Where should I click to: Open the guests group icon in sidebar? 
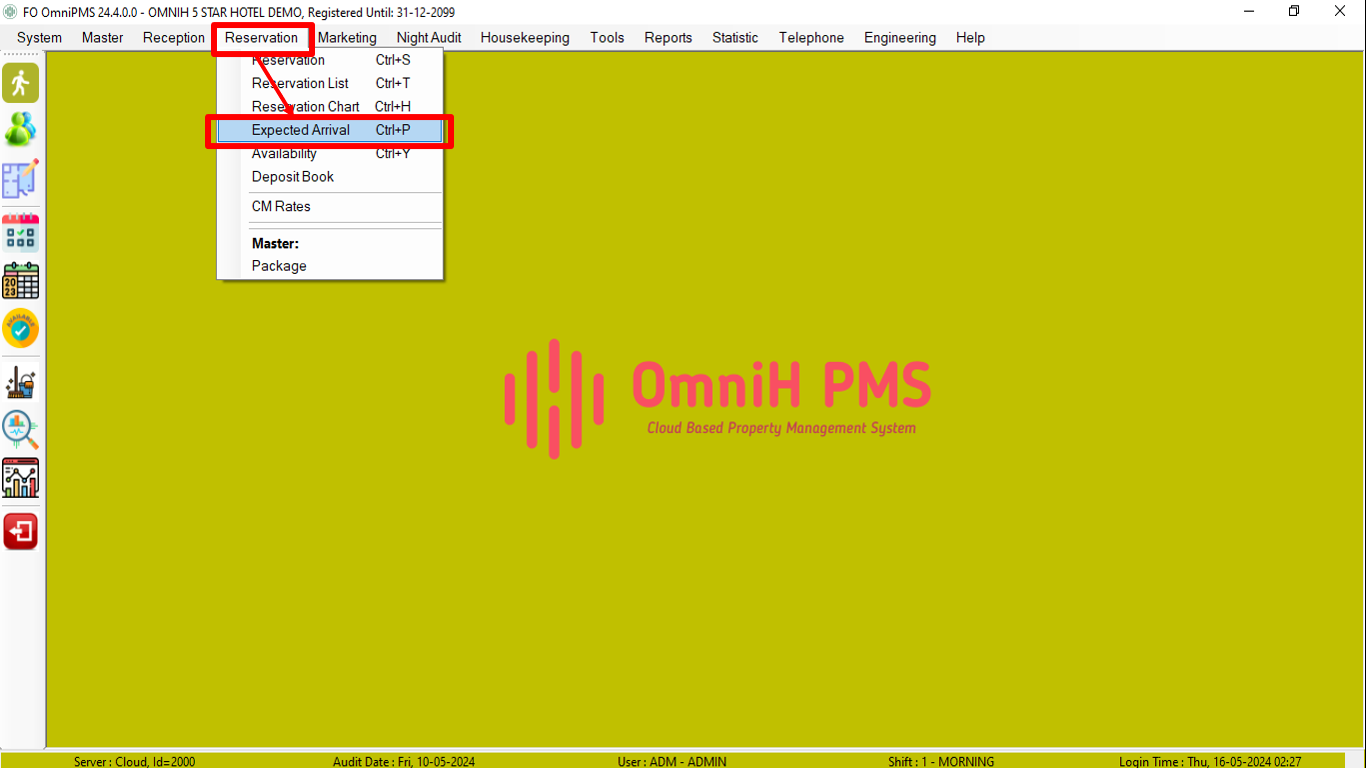[21, 130]
